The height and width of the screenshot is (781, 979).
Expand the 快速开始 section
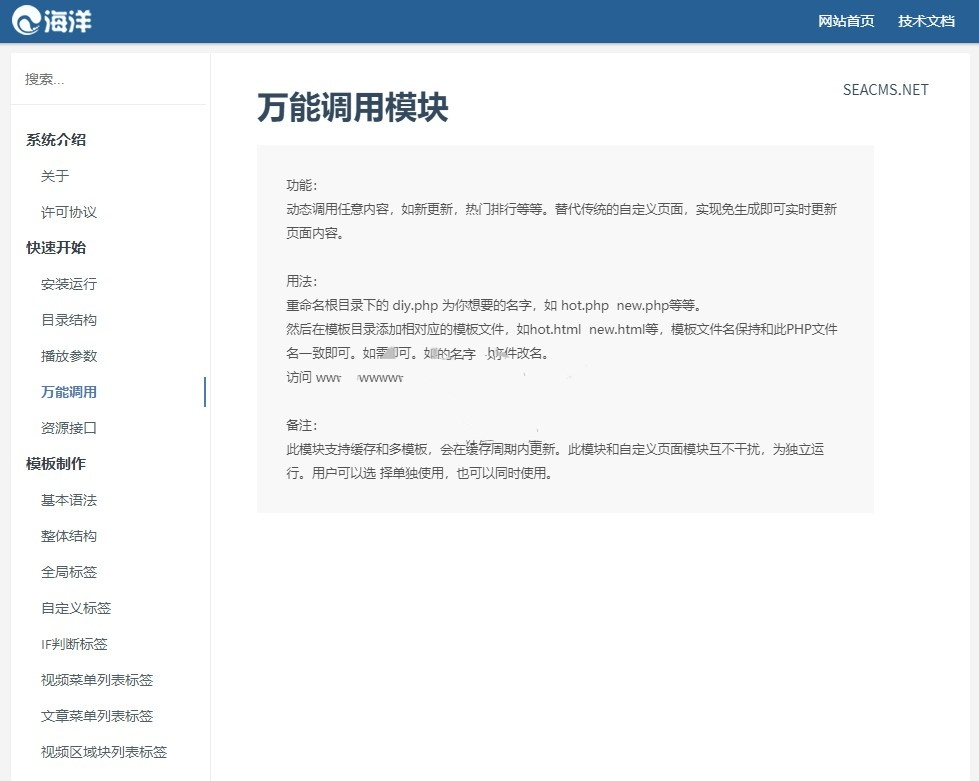[x=56, y=248]
